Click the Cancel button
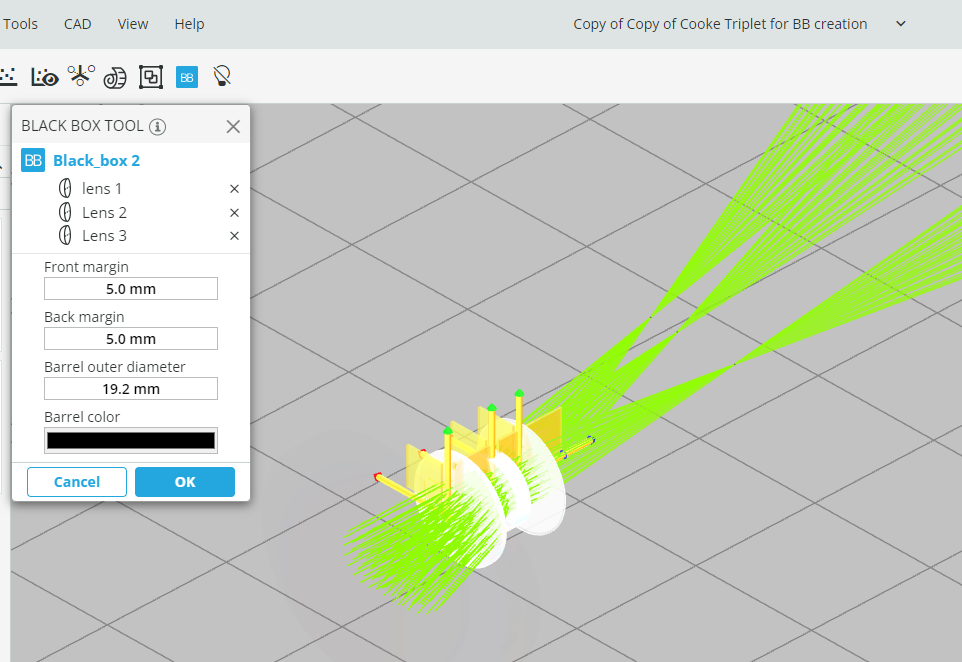Viewport: 962px width, 662px height. 77,482
